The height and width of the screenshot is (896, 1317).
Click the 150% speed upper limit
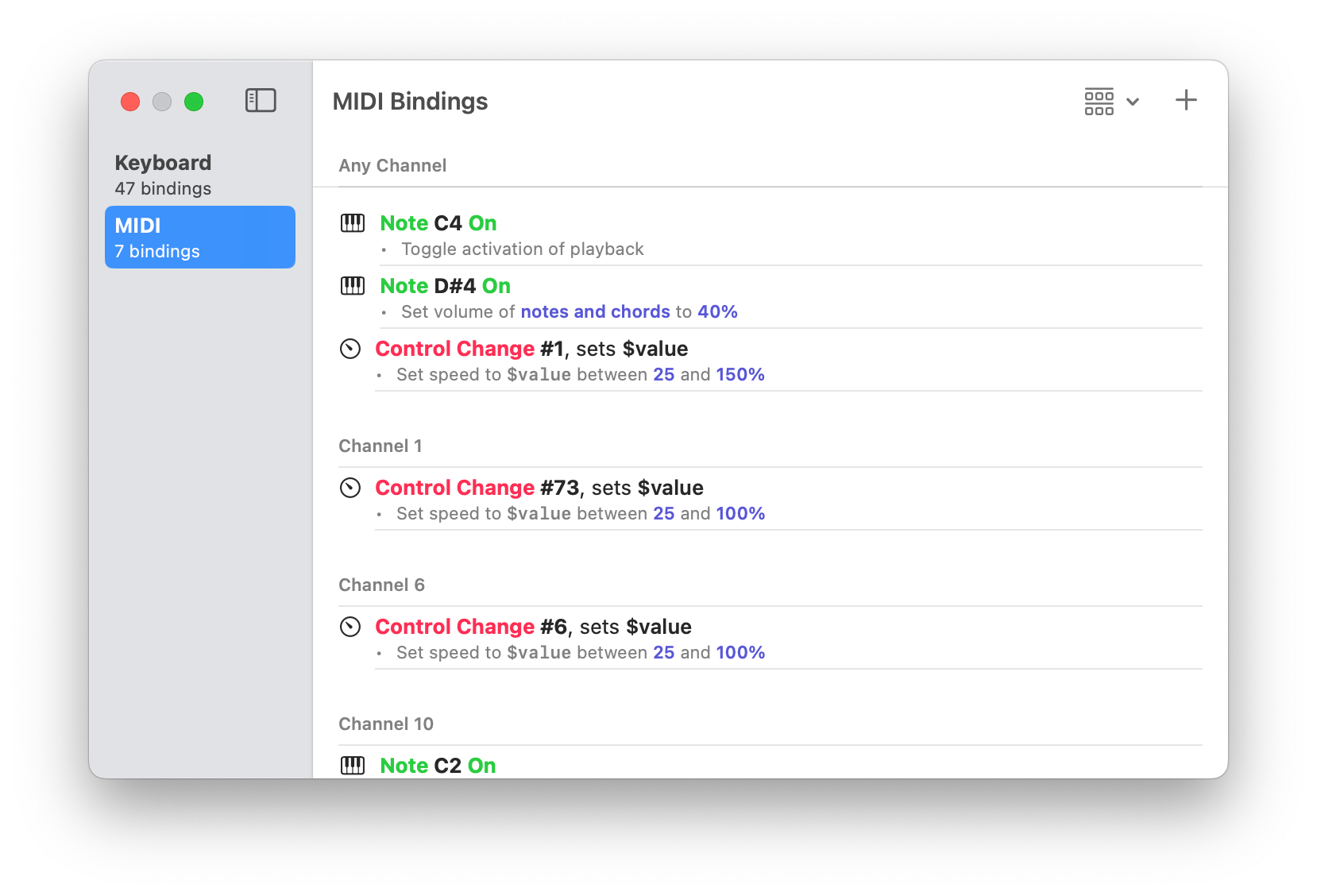(x=740, y=375)
